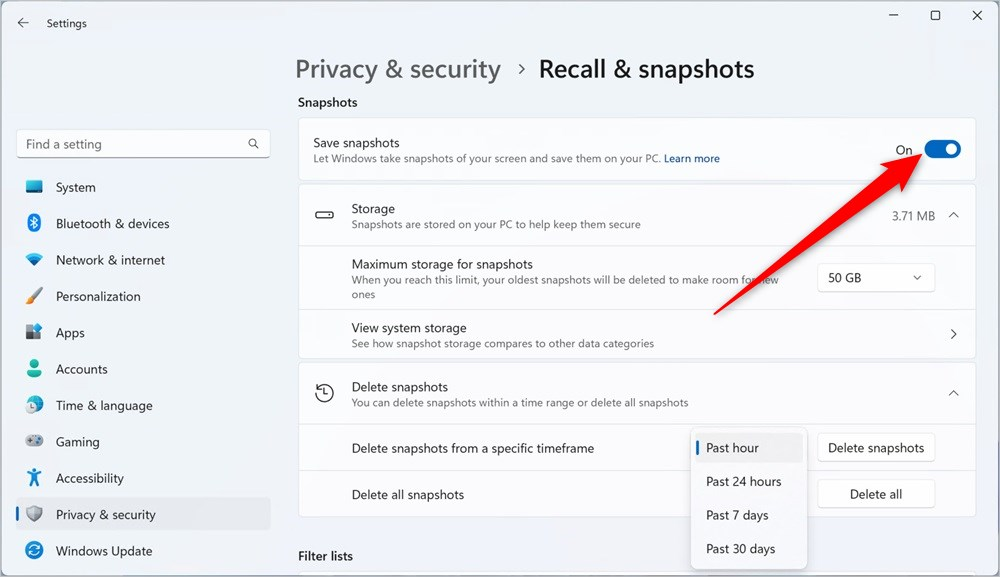
Task: Toggle off Save snapshots
Action: [x=941, y=149]
